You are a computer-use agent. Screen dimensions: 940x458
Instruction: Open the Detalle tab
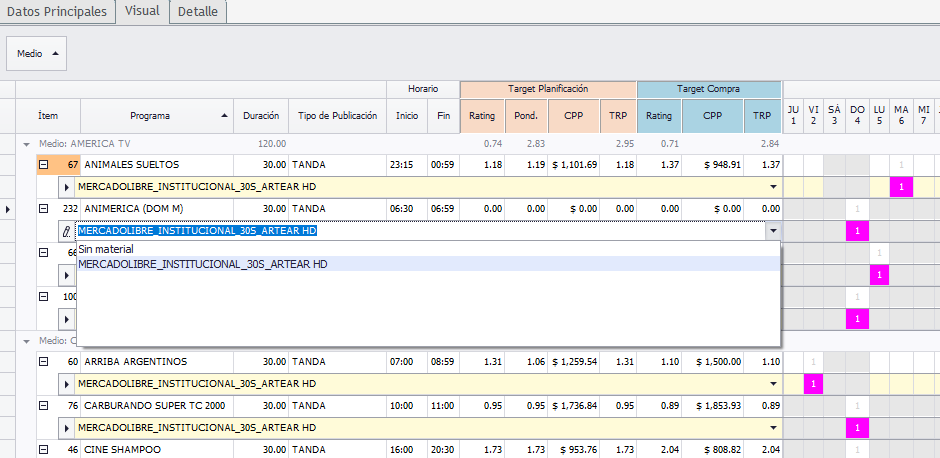click(198, 11)
